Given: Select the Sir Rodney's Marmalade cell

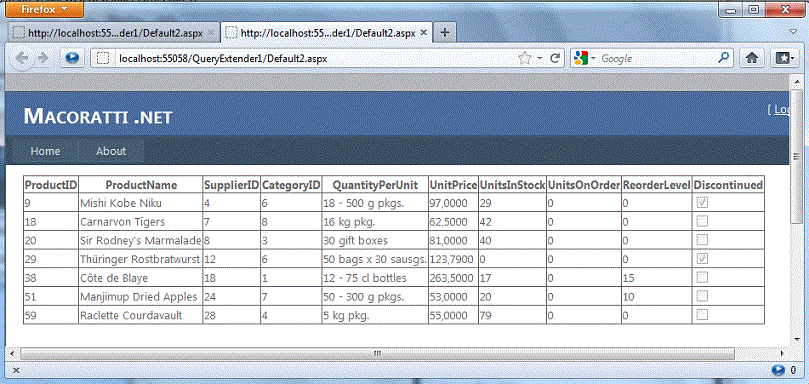Looking at the screenshot, I should tap(141, 241).
